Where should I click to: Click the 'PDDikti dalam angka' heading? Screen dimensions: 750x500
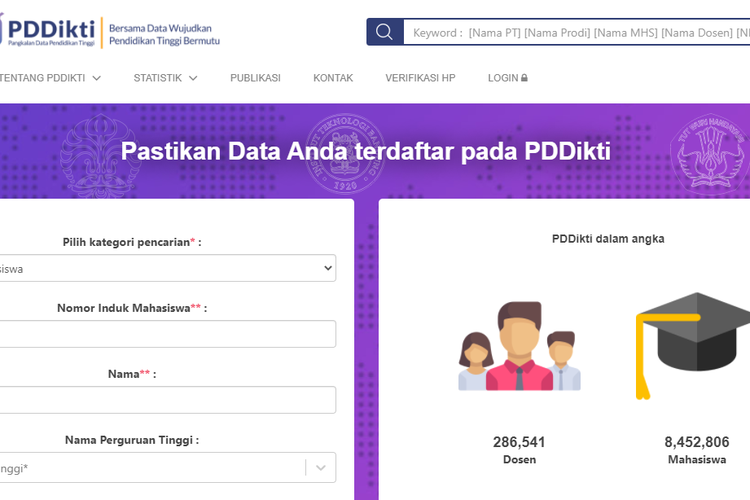pos(608,239)
